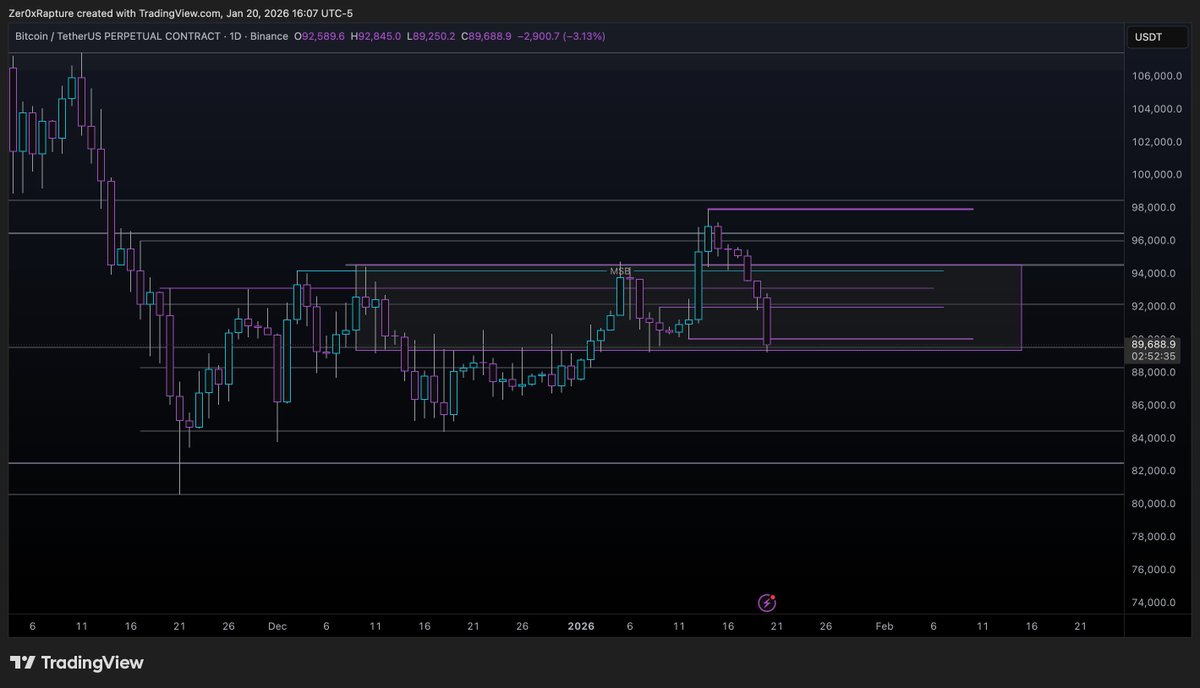The image size is (1200, 688).
Task: Click the lightning bolt event icon
Action: [767, 602]
